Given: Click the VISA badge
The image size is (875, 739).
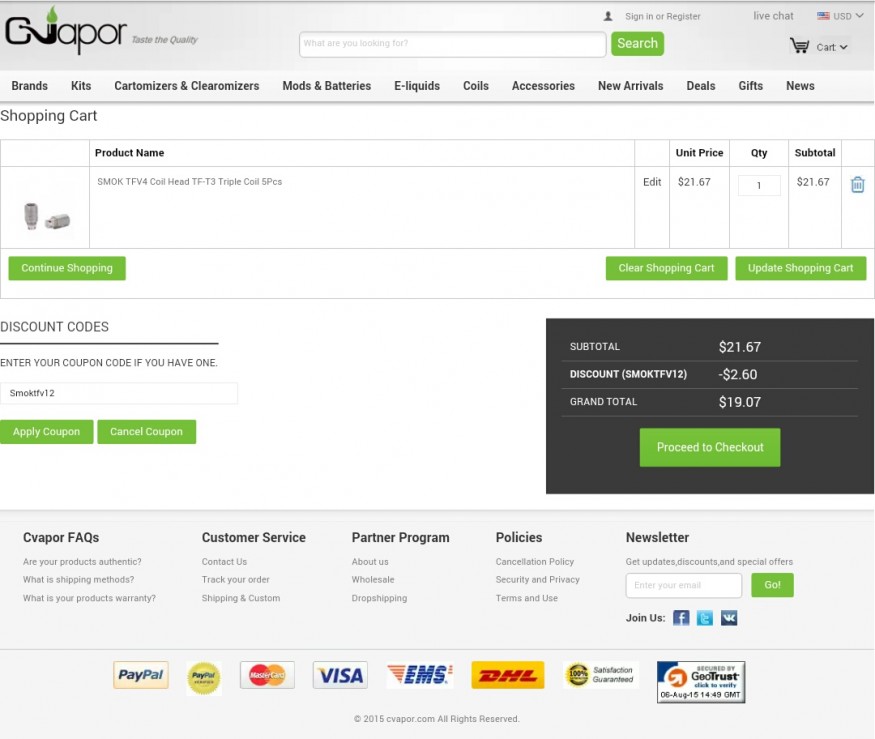Looking at the screenshot, I should tap(340, 675).
